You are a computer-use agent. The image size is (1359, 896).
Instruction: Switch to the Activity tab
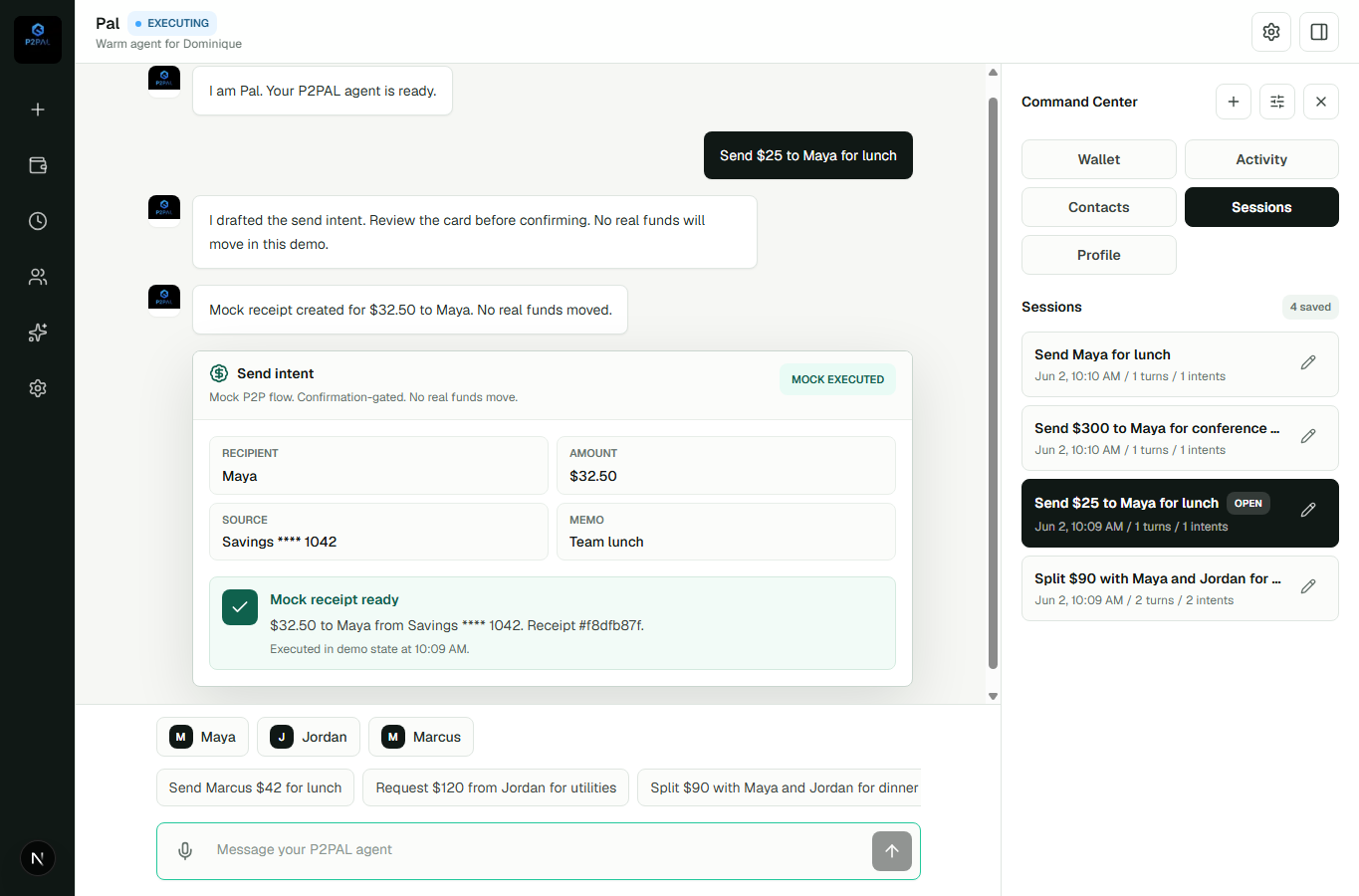(x=1261, y=159)
